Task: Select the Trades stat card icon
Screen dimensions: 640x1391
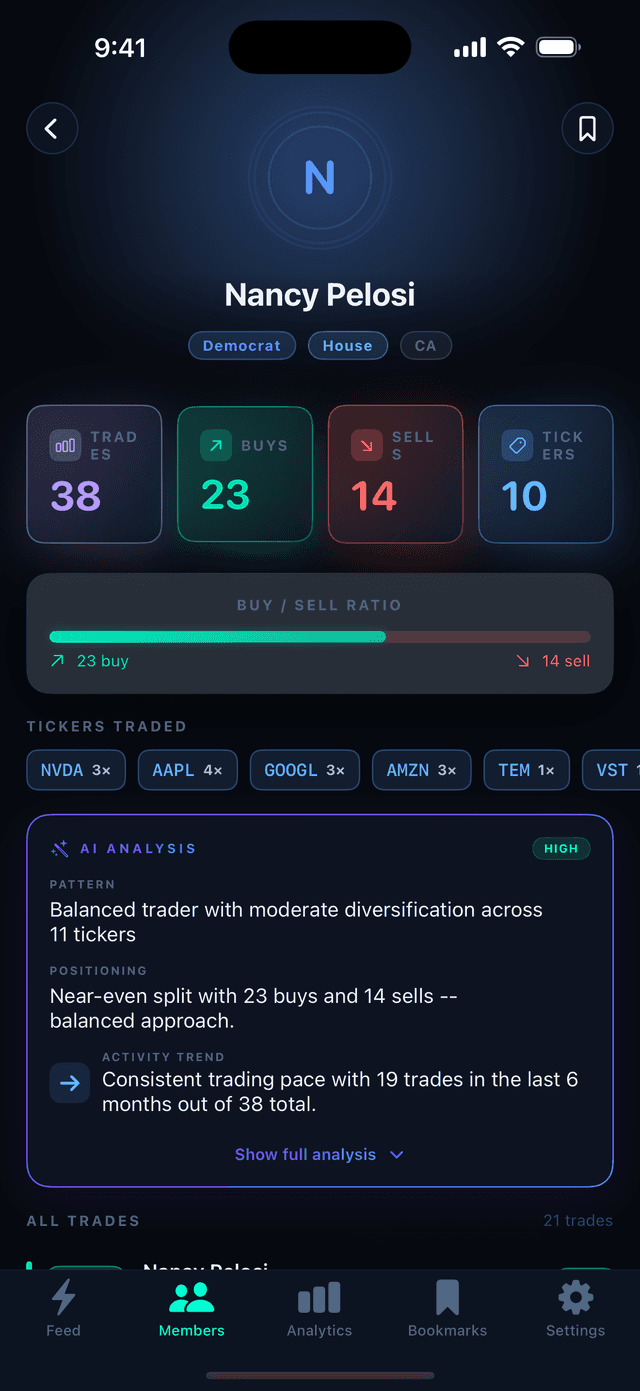Action: coord(64,444)
